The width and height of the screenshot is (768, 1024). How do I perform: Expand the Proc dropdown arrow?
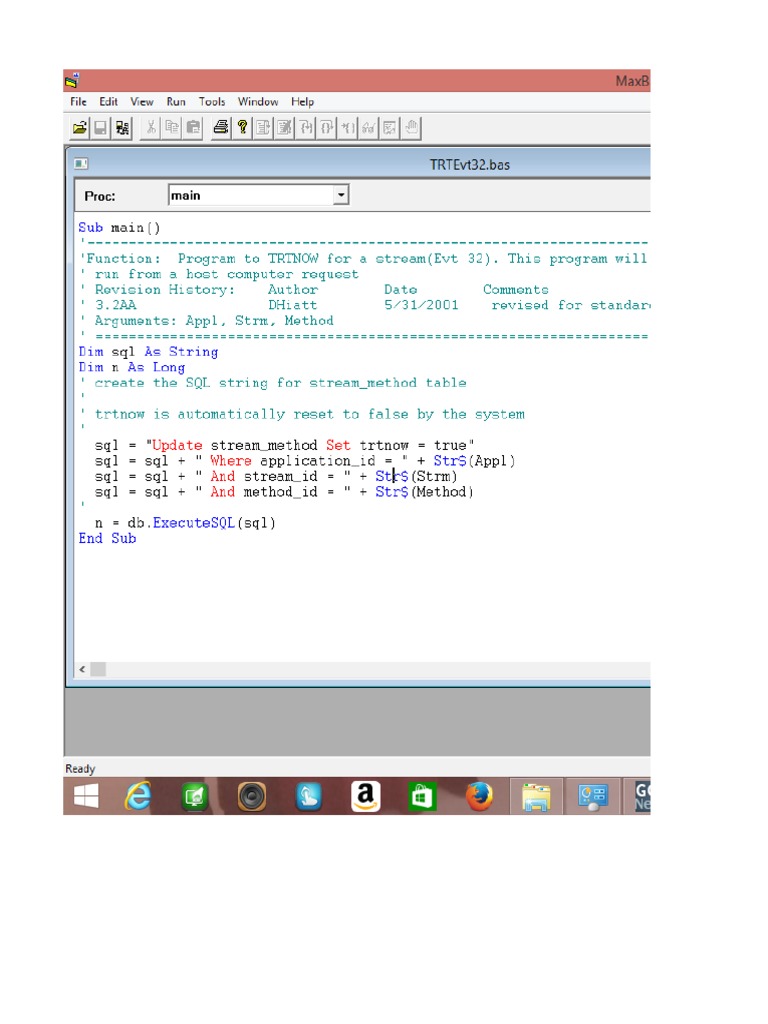341,196
